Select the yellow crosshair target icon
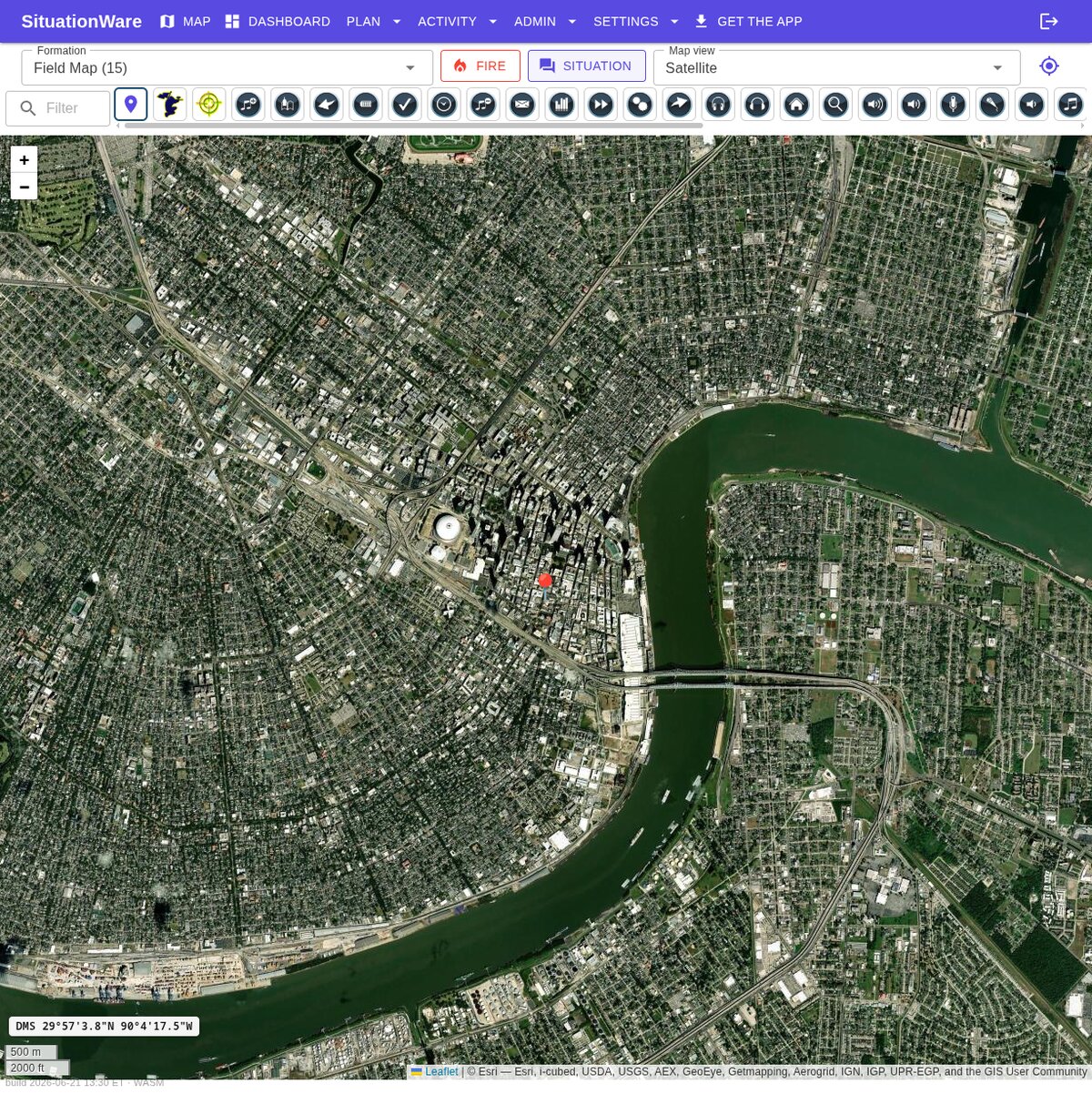 tap(209, 105)
